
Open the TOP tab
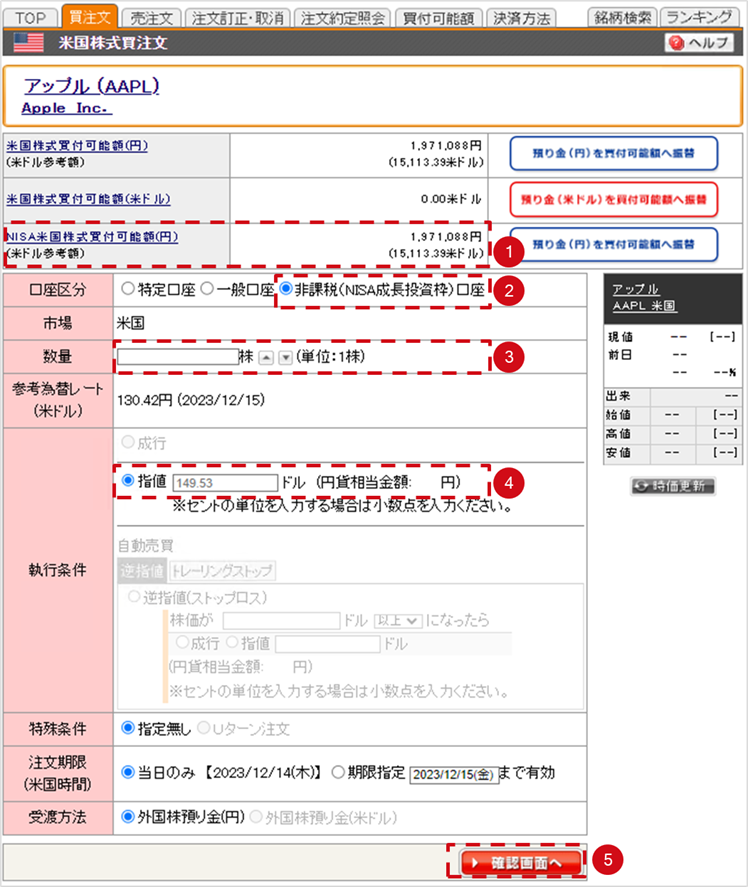click(31, 18)
